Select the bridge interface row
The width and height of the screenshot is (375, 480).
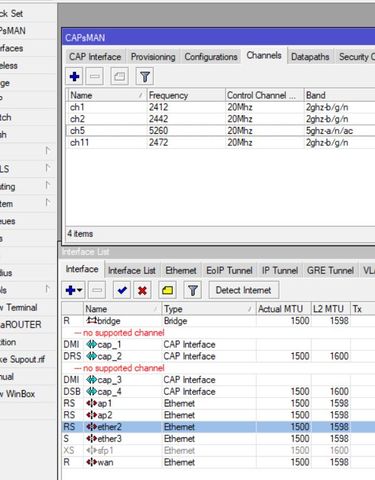tap(218, 321)
